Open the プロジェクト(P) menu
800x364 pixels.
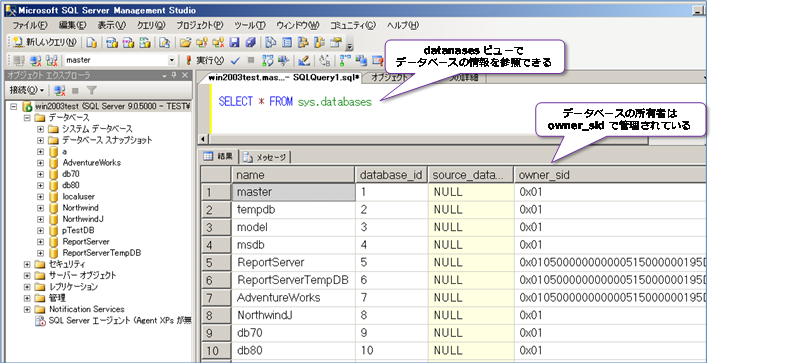[199, 26]
